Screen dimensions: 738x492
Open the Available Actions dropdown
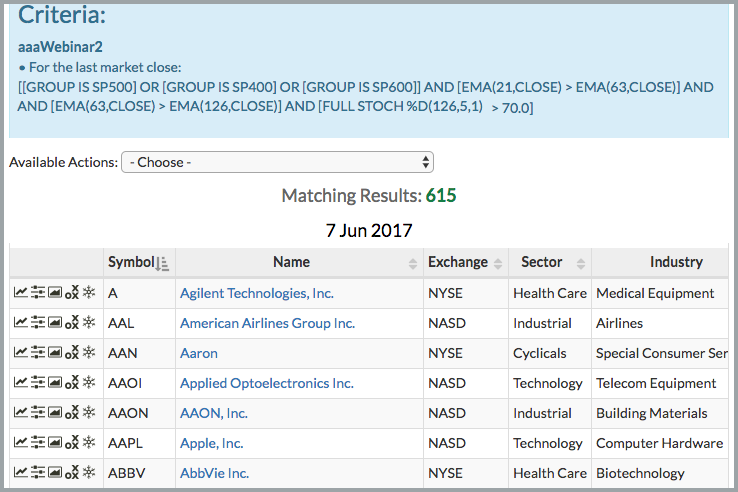tap(277, 162)
